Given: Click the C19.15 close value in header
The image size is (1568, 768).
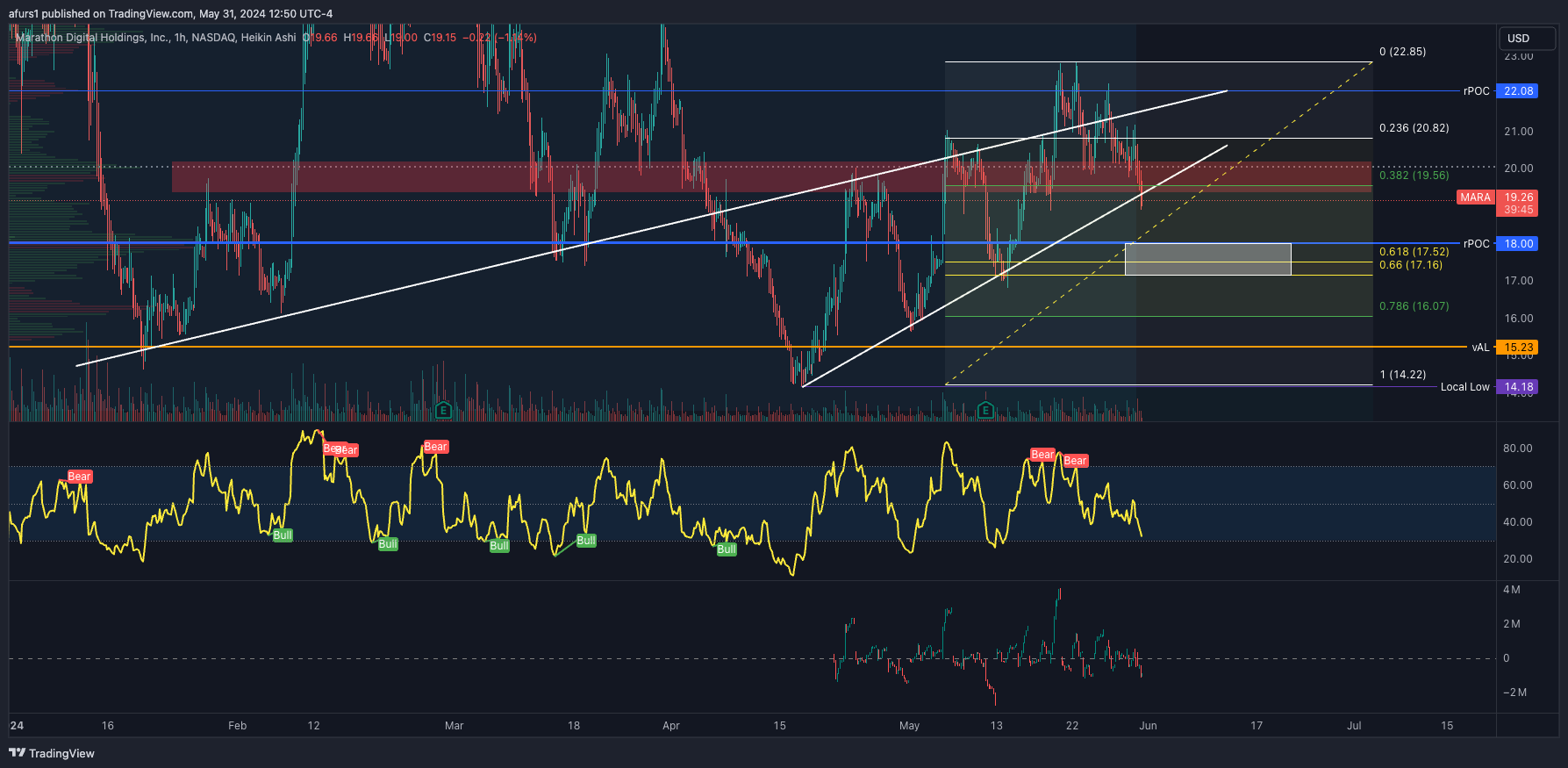Looking at the screenshot, I should pos(440,38).
